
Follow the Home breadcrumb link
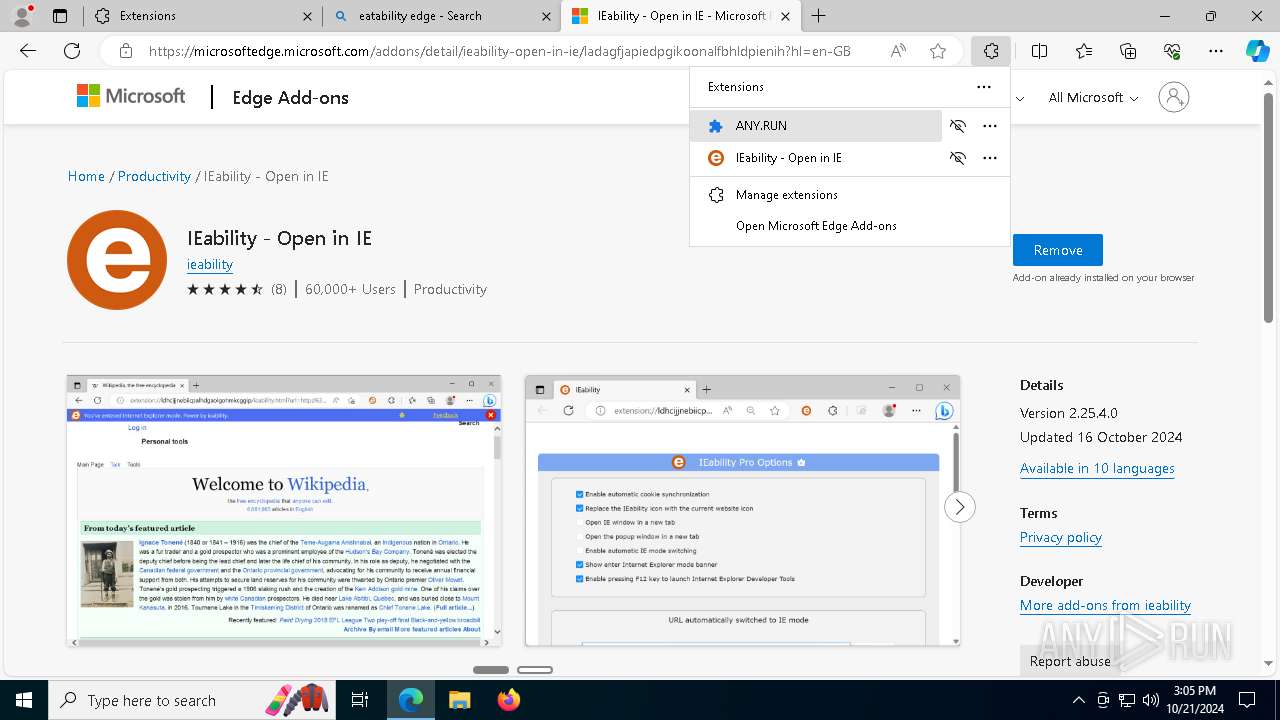coord(86,176)
